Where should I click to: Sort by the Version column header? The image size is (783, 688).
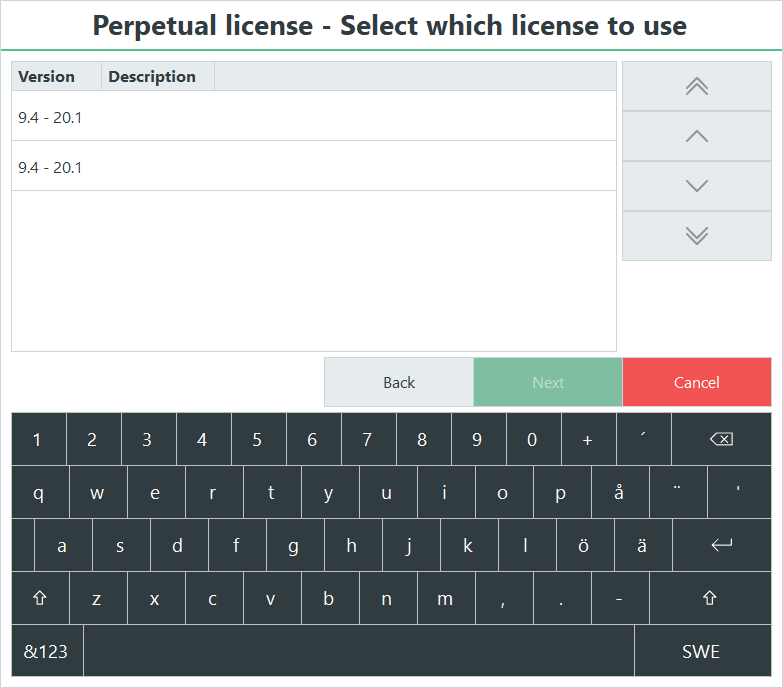click(x=56, y=76)
